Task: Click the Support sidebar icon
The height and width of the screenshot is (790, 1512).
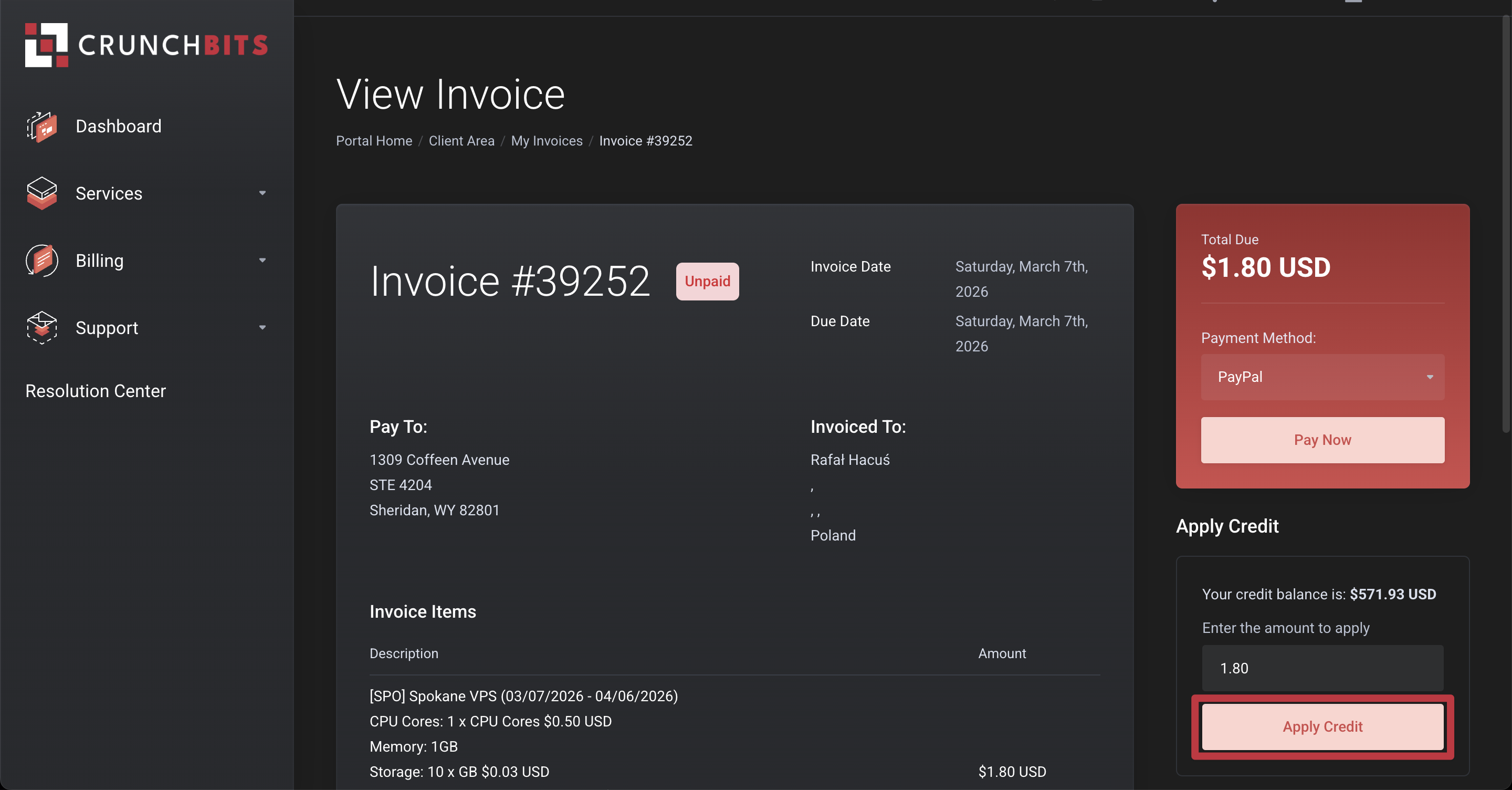Action: (41, 328)
